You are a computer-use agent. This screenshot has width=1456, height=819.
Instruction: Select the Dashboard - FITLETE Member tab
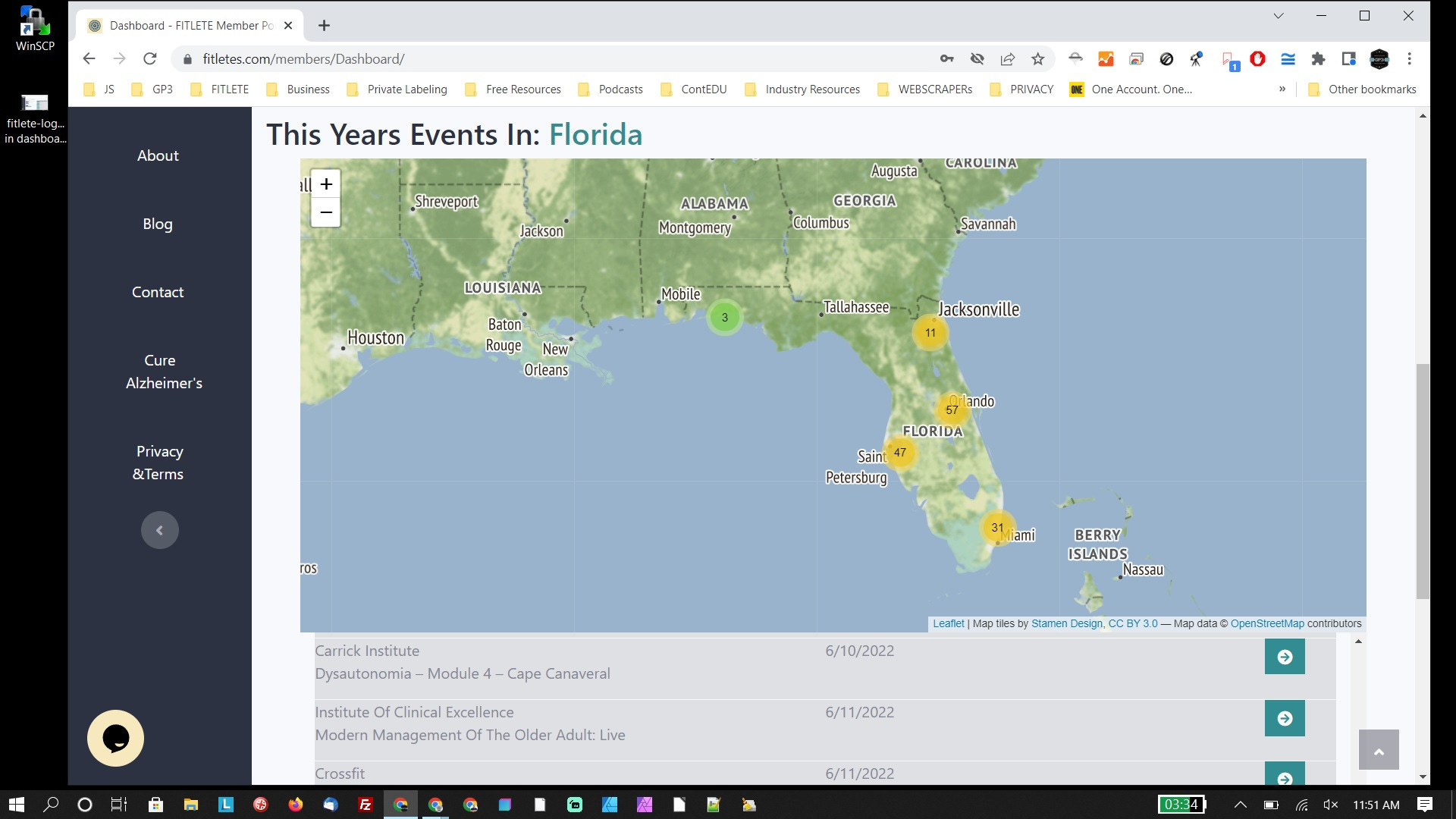pos(190,26)
